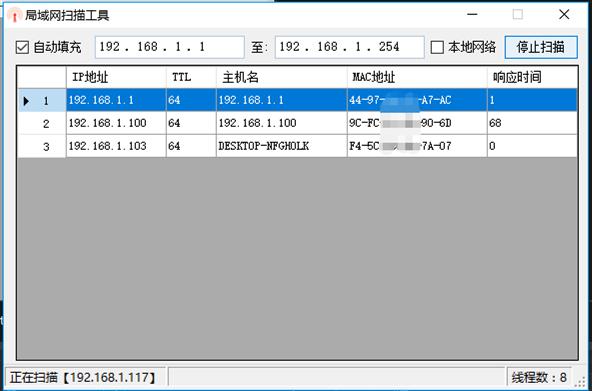592x391 pixels.
Task: Click the row selector arrow for row 1
Action: (26, 101)
